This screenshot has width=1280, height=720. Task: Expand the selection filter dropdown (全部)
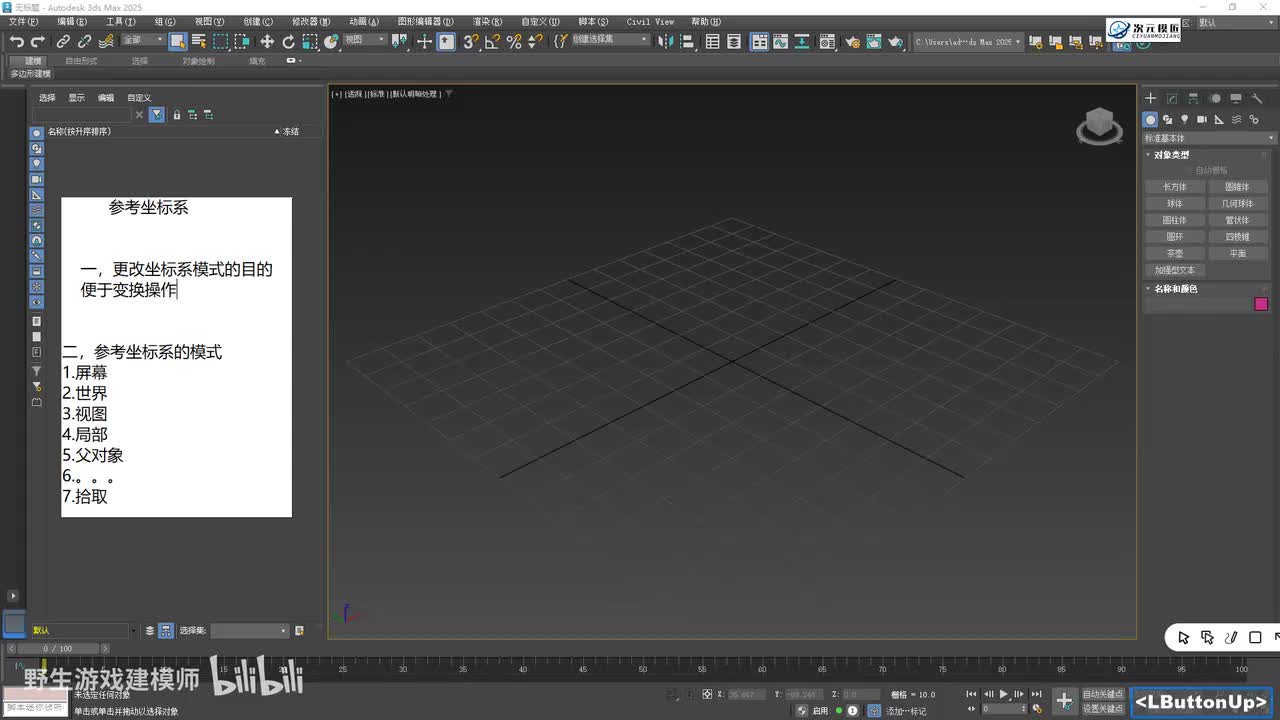(144, 40)
